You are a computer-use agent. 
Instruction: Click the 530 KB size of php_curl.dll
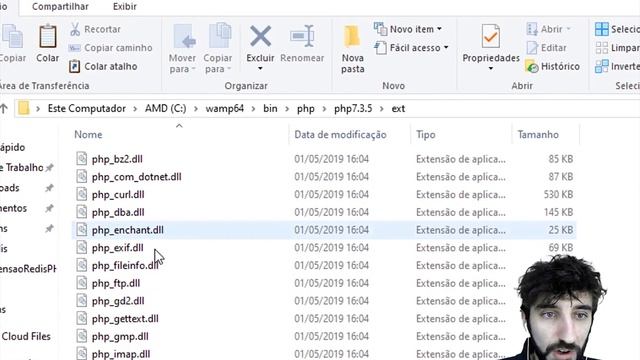point(558,195)
